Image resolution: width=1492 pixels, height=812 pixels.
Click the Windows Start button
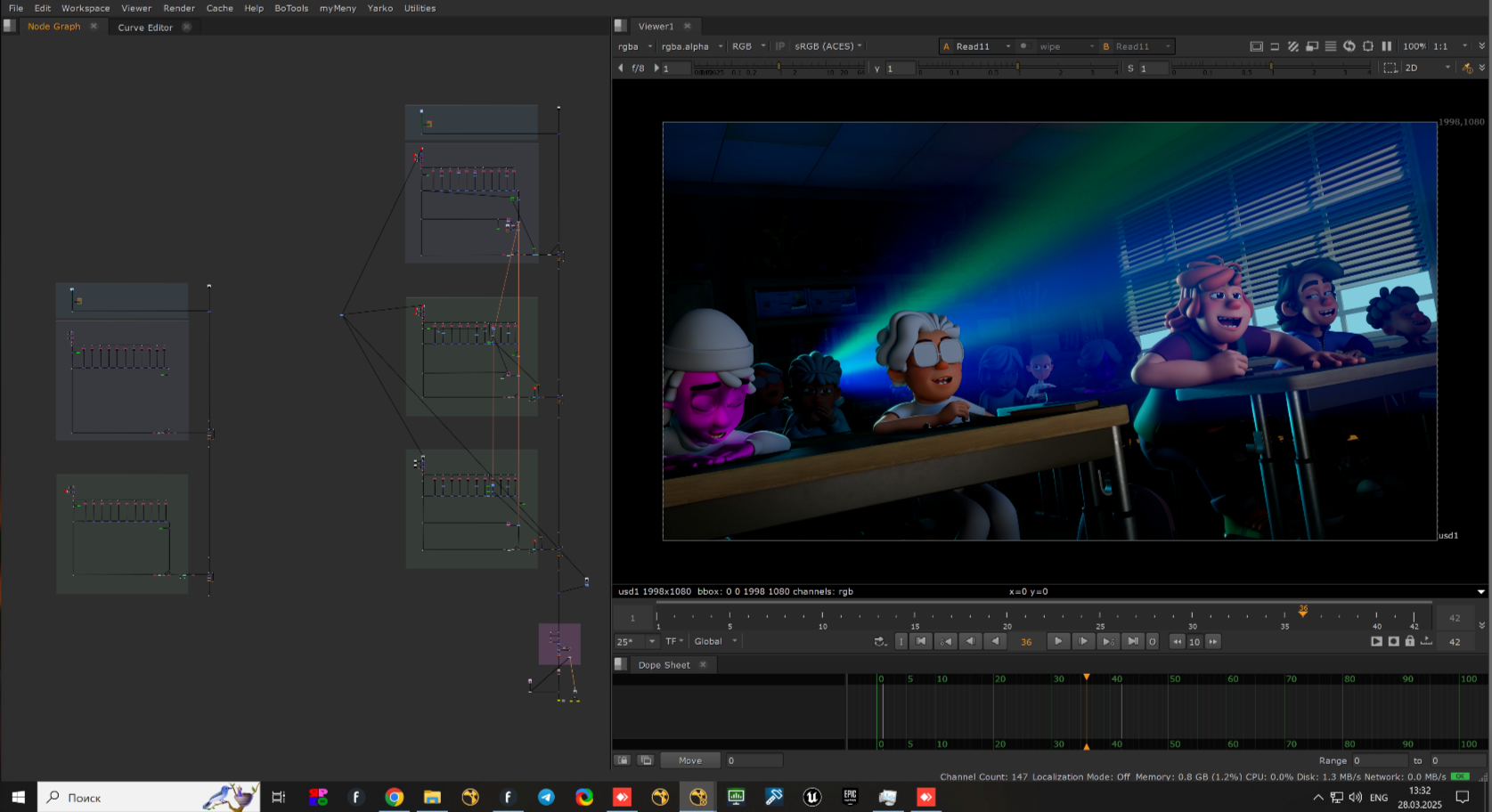tap(18, 797)
